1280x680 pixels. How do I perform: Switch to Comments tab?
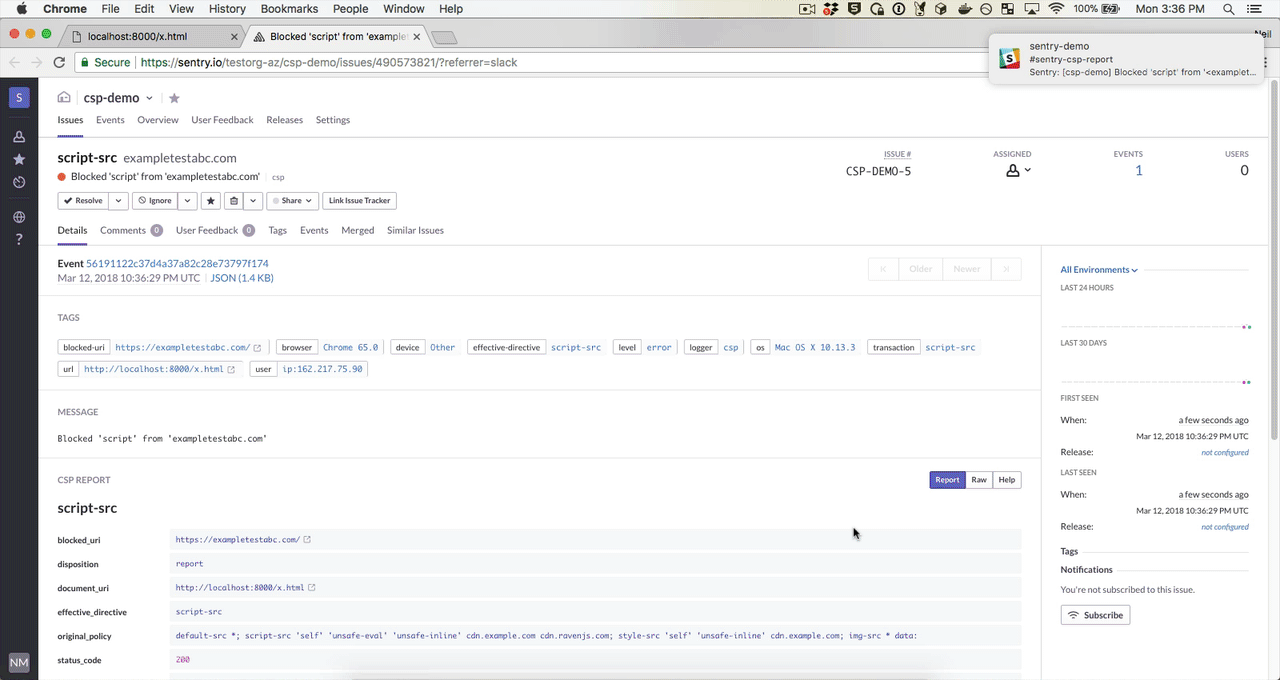pyautogui.click(x=131, y=230)
